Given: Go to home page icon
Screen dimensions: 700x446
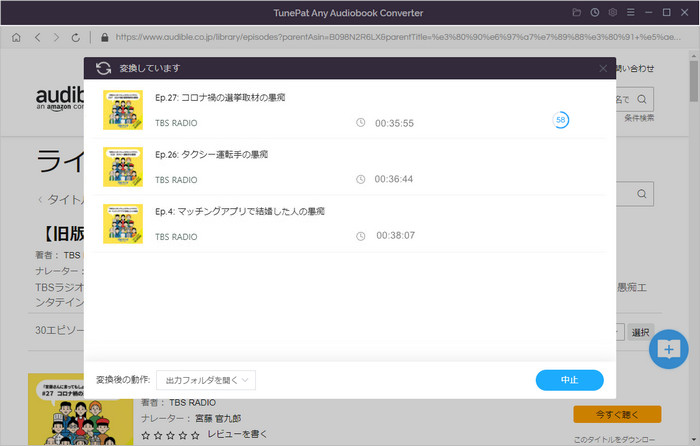Looking at the screenshot, I should pos(16,38).
